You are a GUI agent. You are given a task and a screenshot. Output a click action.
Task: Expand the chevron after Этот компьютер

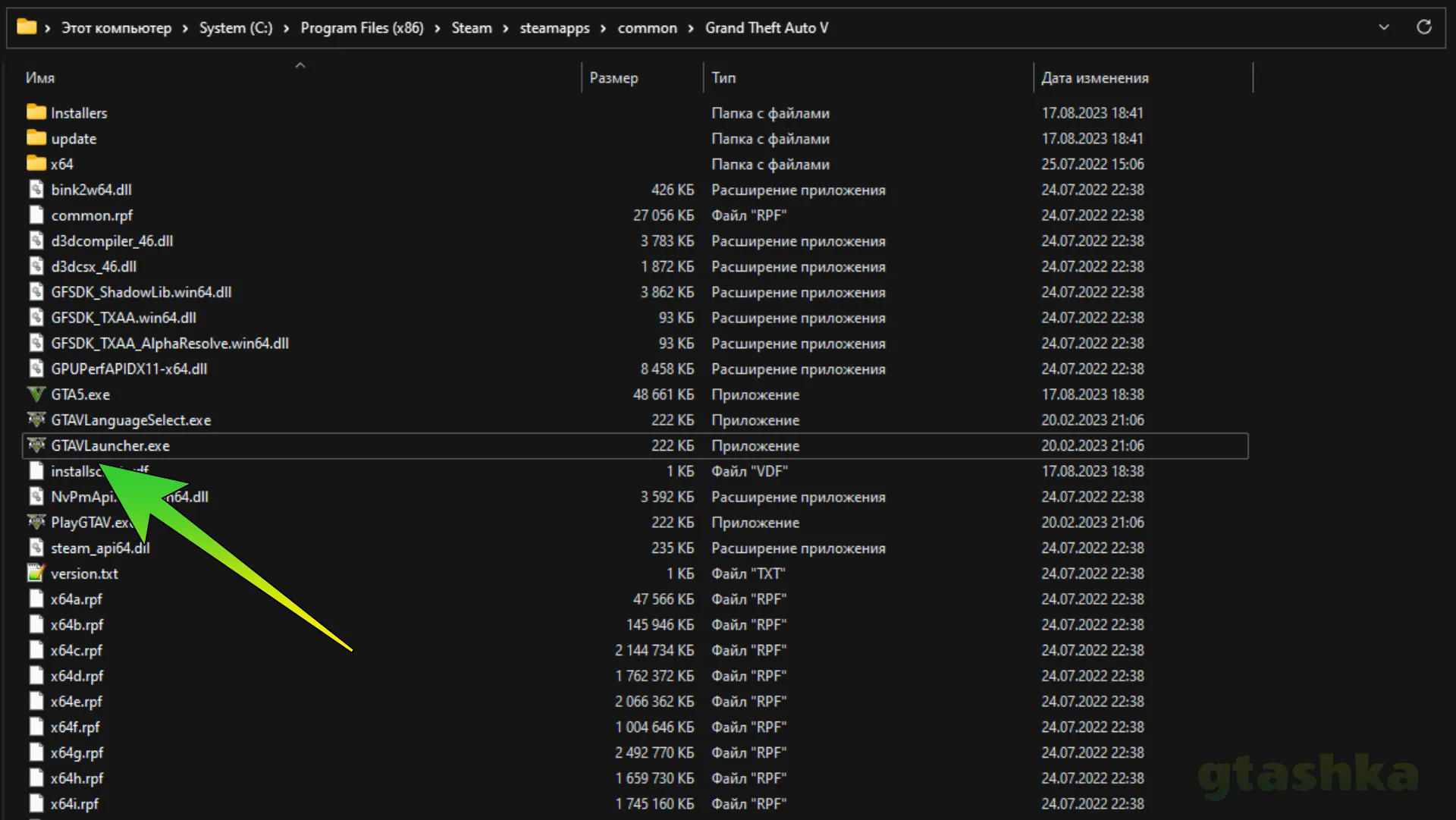[185, 28]
